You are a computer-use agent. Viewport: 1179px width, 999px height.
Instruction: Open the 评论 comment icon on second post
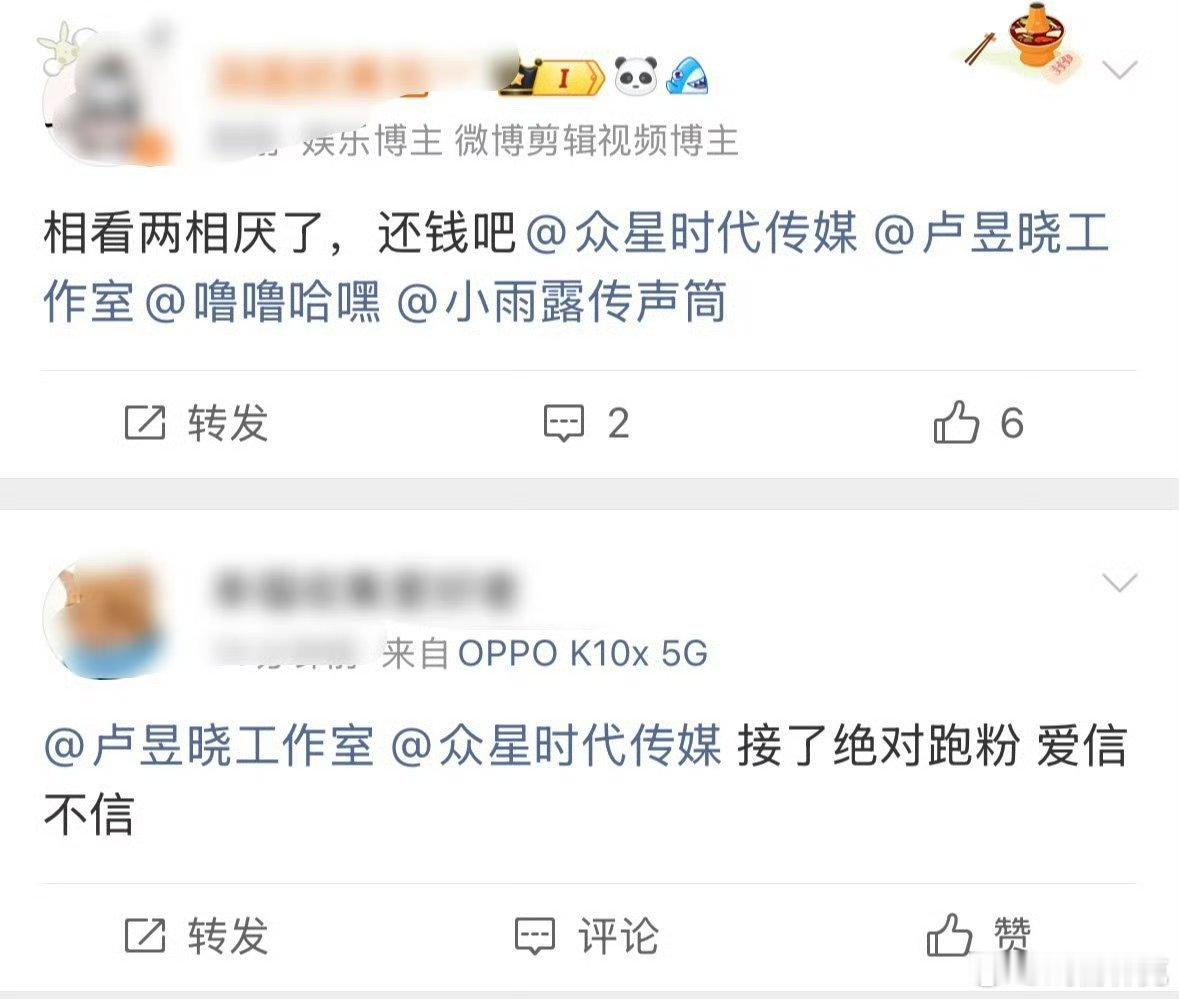[586, 936]
